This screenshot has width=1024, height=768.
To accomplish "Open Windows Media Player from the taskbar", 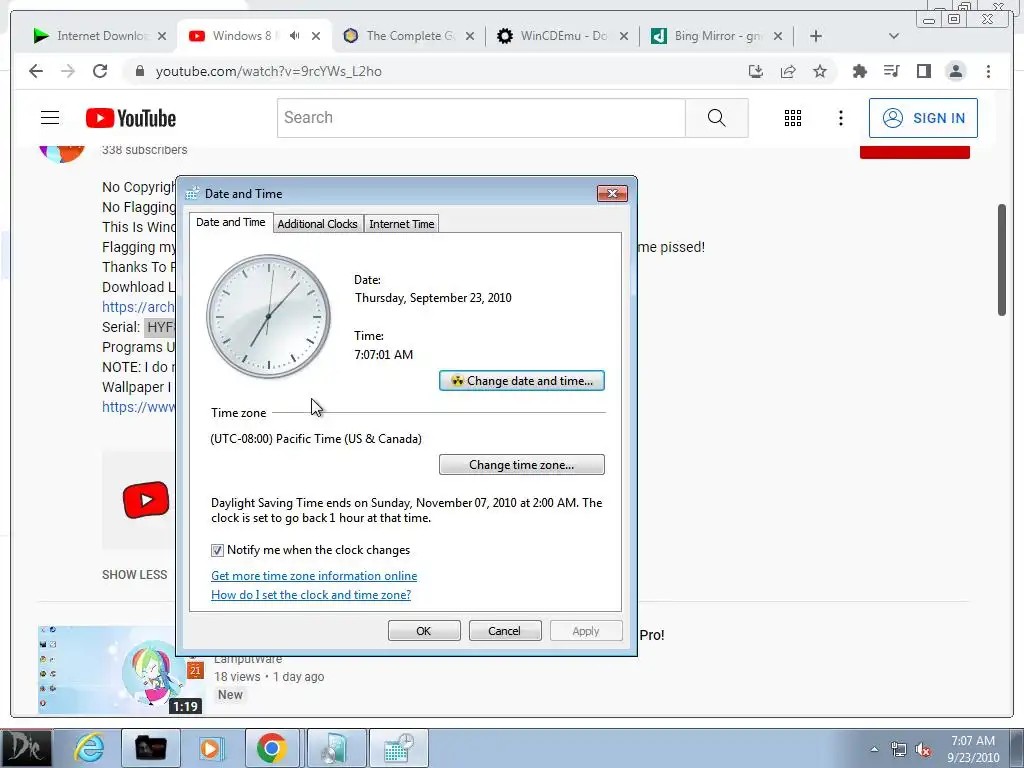I will (212, 748).
